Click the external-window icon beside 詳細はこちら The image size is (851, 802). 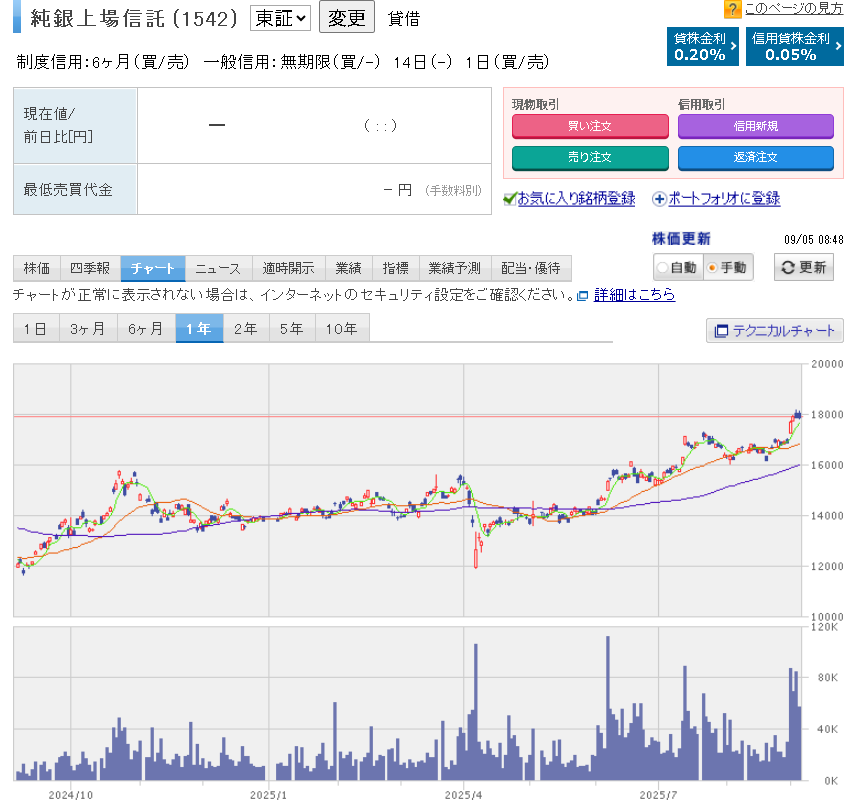pyautogui.click(x=583, y=296)
